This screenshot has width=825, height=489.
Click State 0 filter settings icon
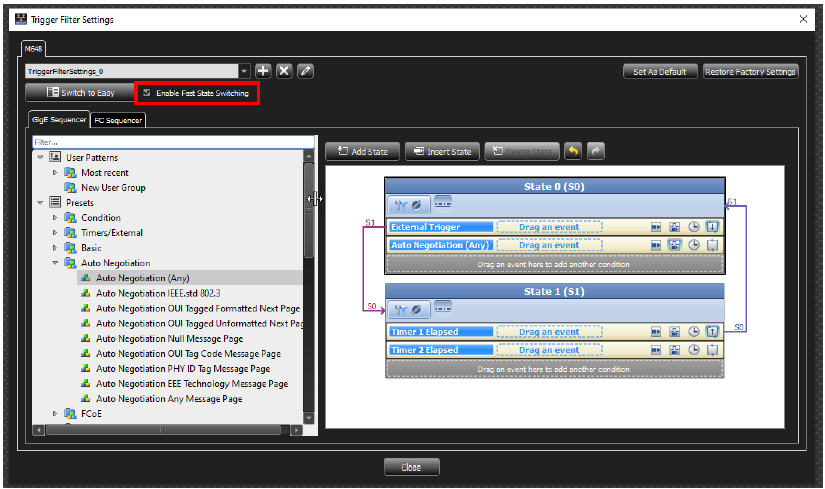tap(409, 205)
